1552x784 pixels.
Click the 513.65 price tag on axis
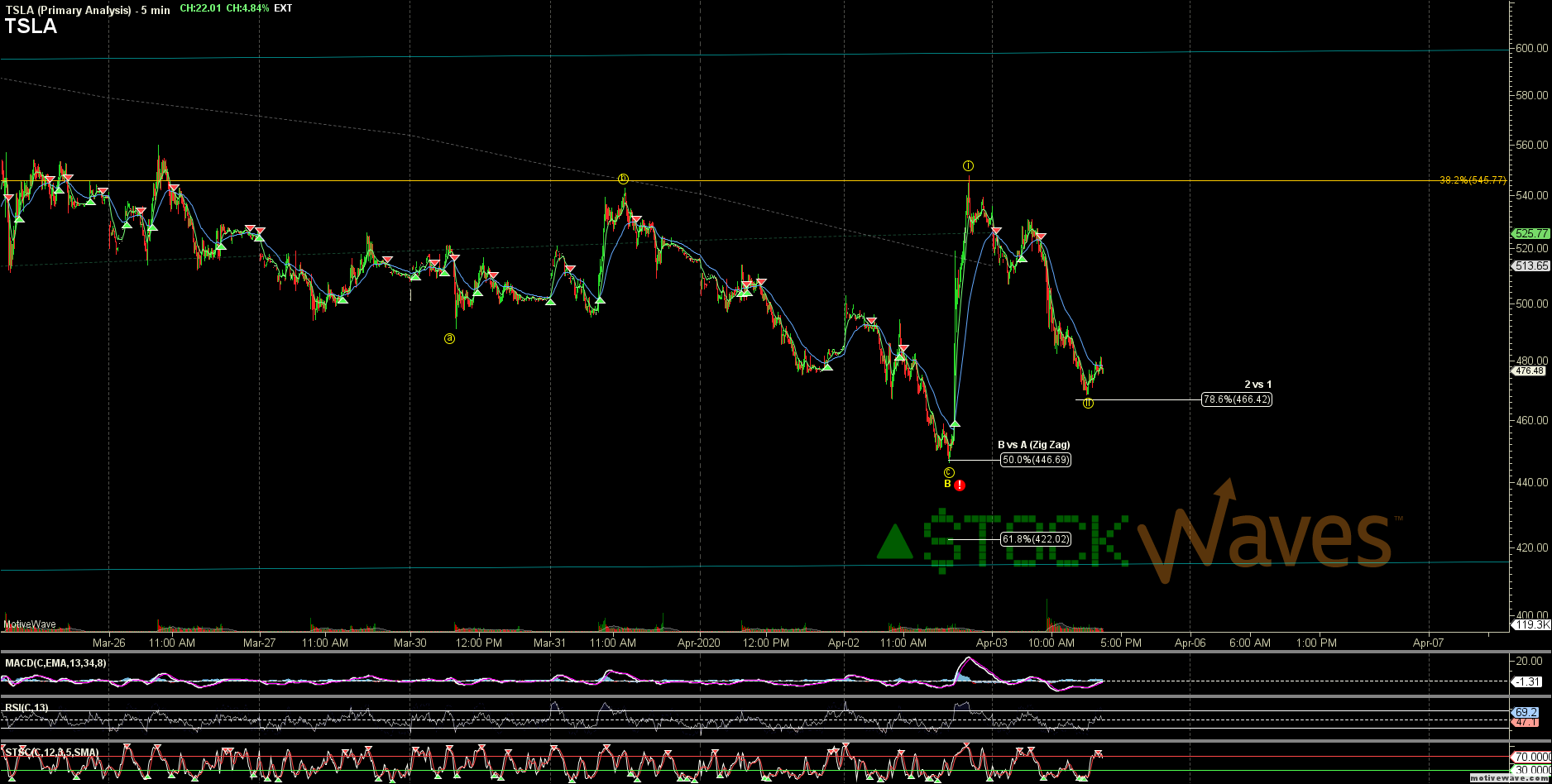click(1530, 266)
